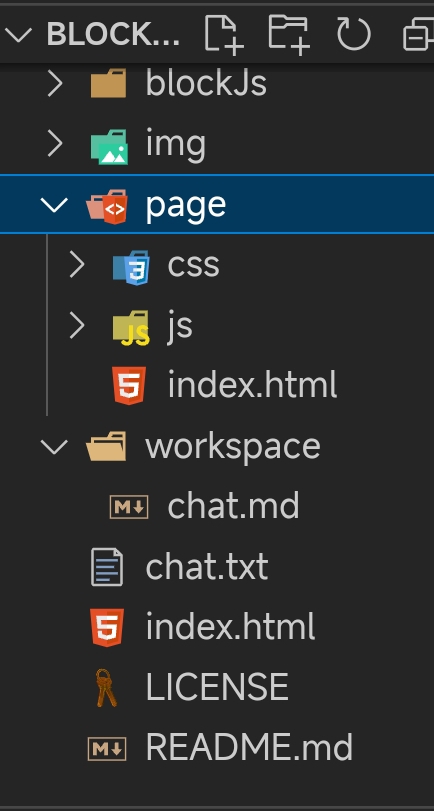434x811 pixels.
Task: Select the LICENSE file
Action: point(217,687)
